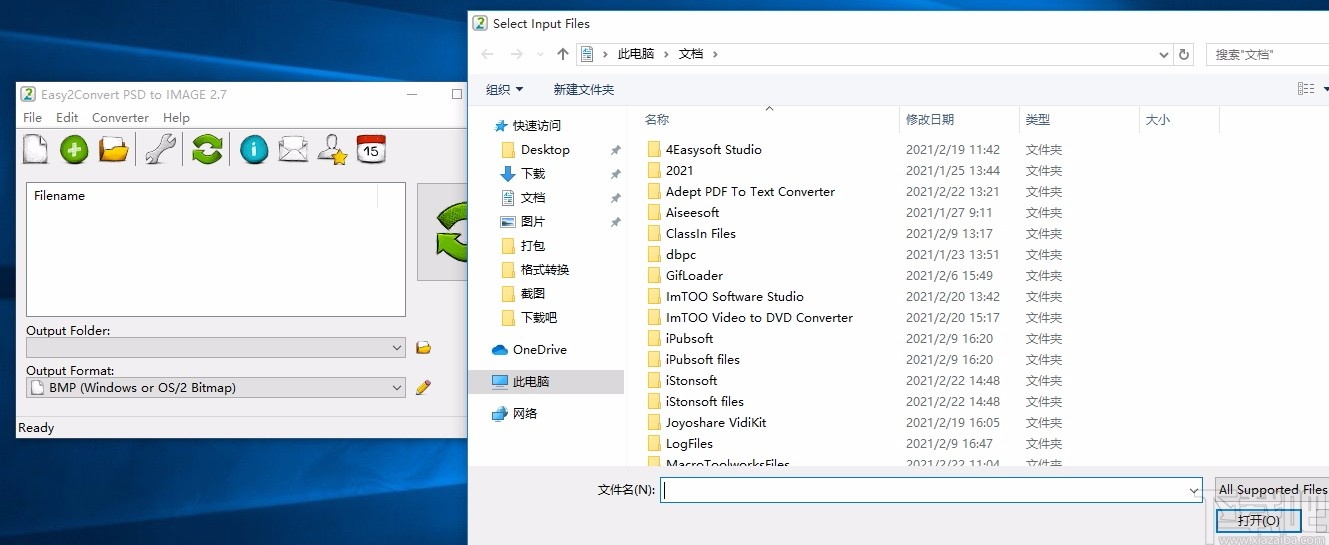Select the iPubsoft files folder
The image size is (1329, 545).
[703, 360]
